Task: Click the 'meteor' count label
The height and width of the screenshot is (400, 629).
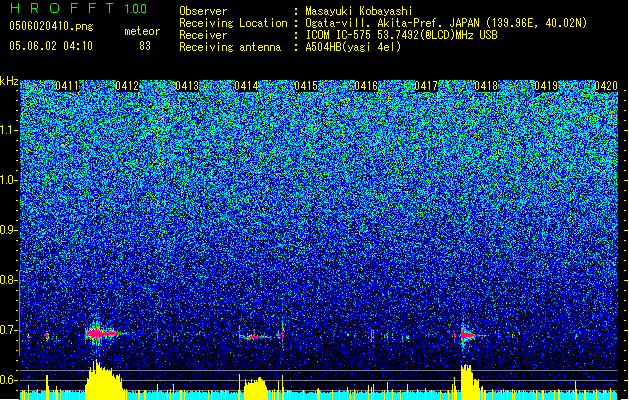Action: click(x=142, y=31)
